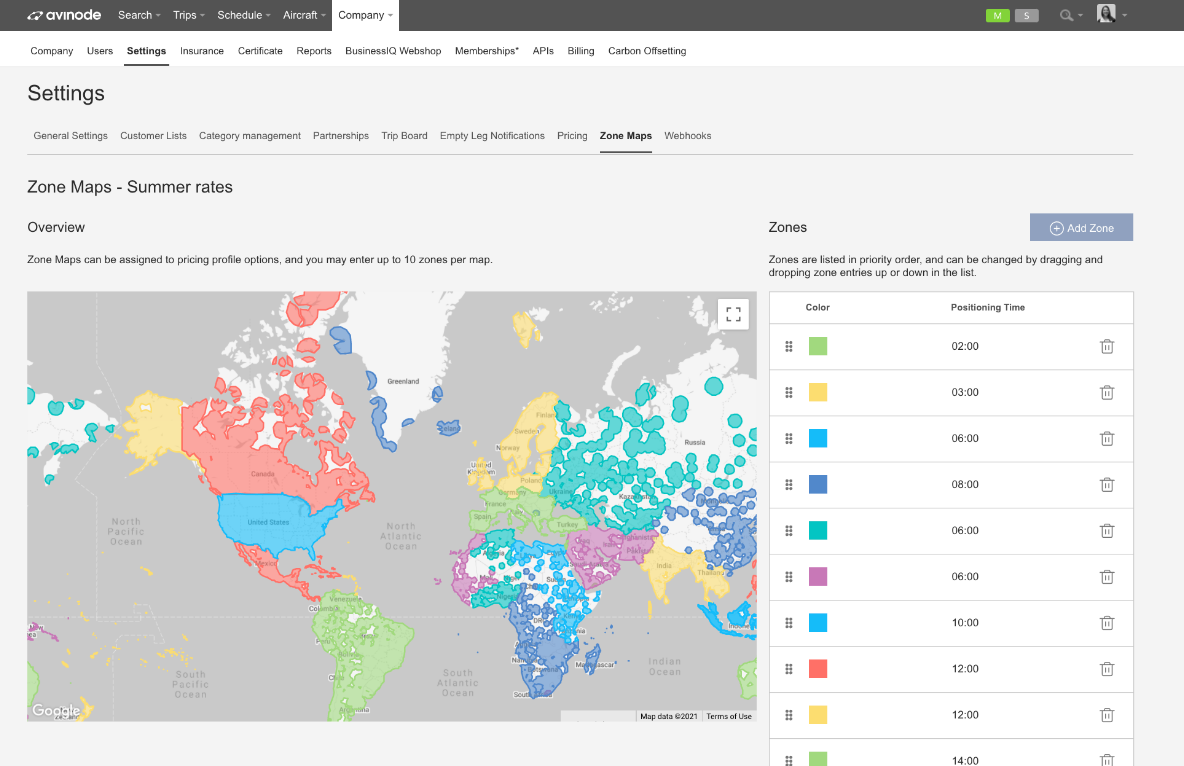The width and height of the screenshot is (1184, 766).
Task: Click the 10:00 positioning time value
Action: (x=965, y=623)
